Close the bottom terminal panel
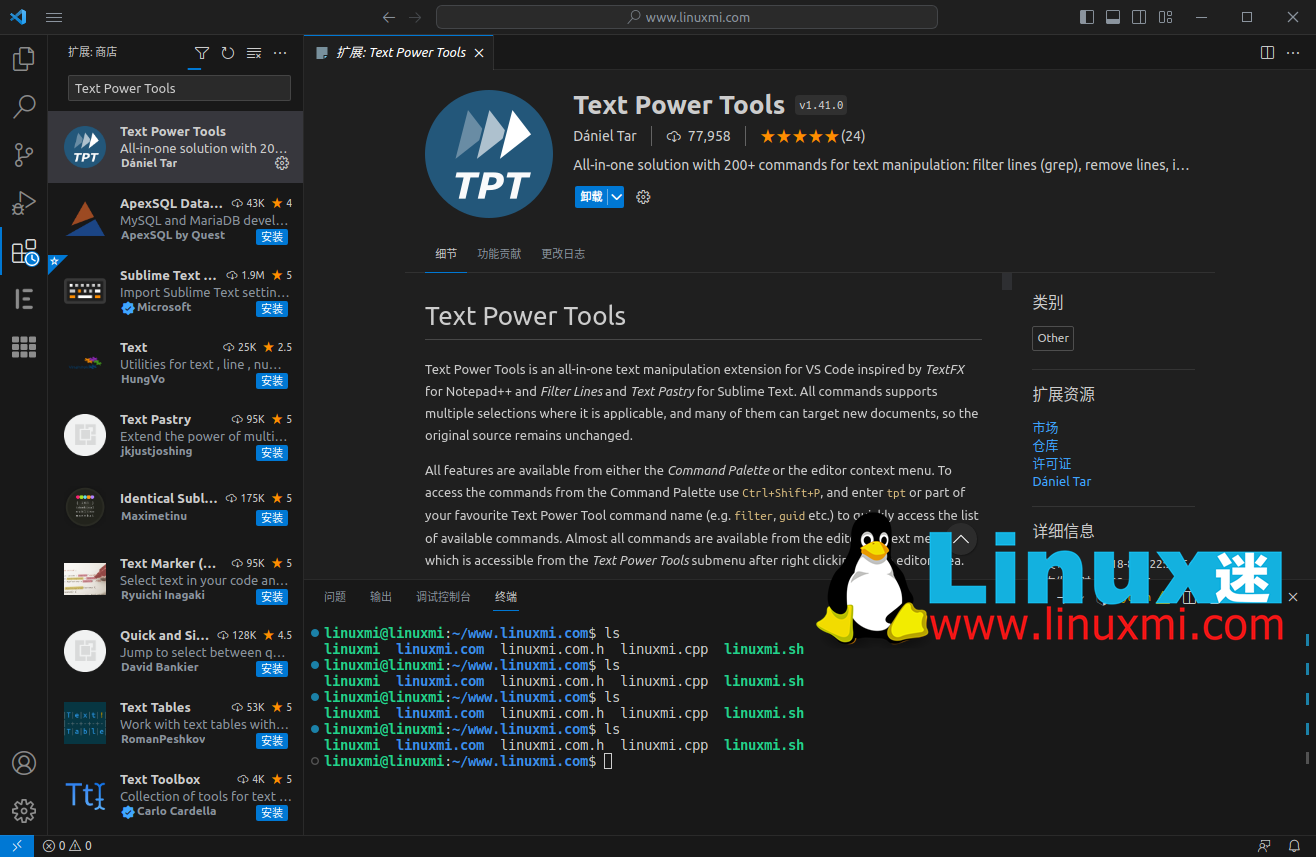Image resolution: width=1316 pixels, height=857 pixels. [x=1293, y=597]
